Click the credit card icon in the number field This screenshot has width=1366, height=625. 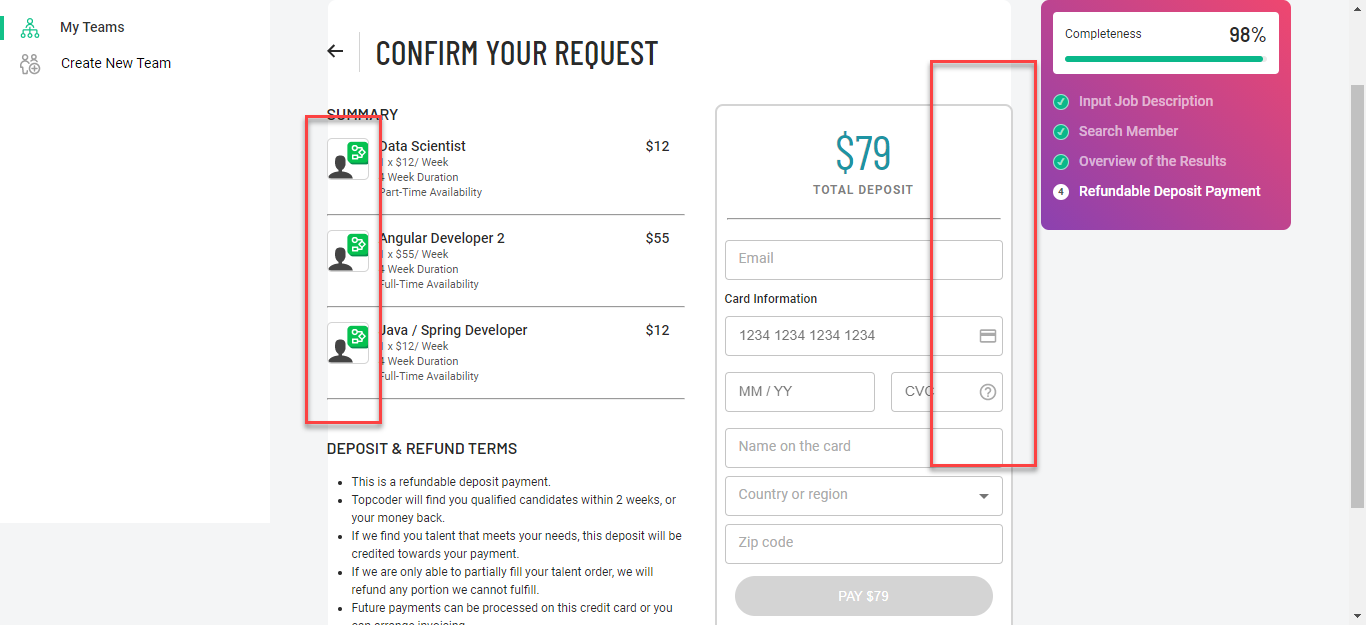pyautogui.click(x=988, y=336)
